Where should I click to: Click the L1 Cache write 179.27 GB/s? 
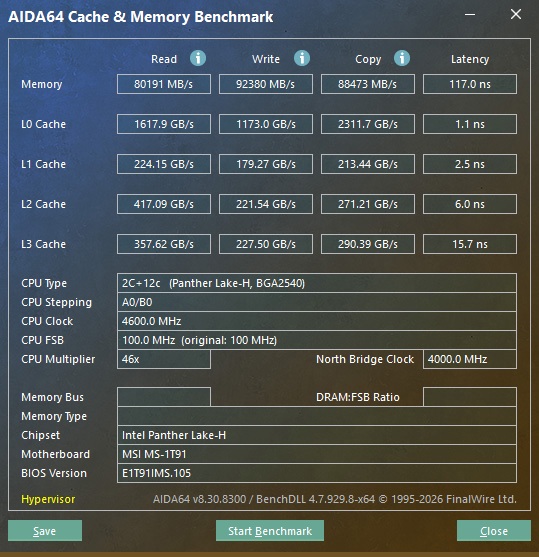(266, 164)
